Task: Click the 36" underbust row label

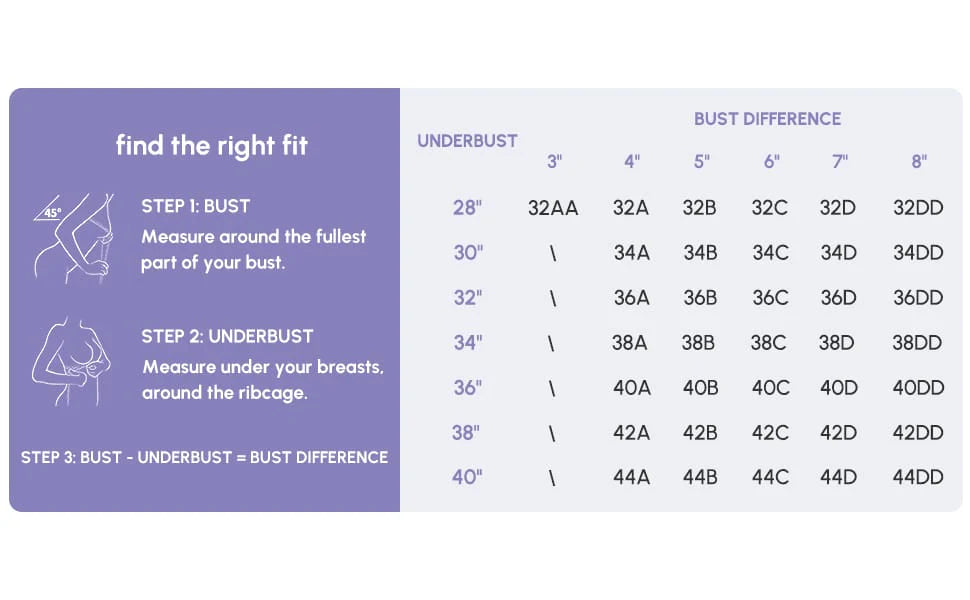Action: point(468,388)
